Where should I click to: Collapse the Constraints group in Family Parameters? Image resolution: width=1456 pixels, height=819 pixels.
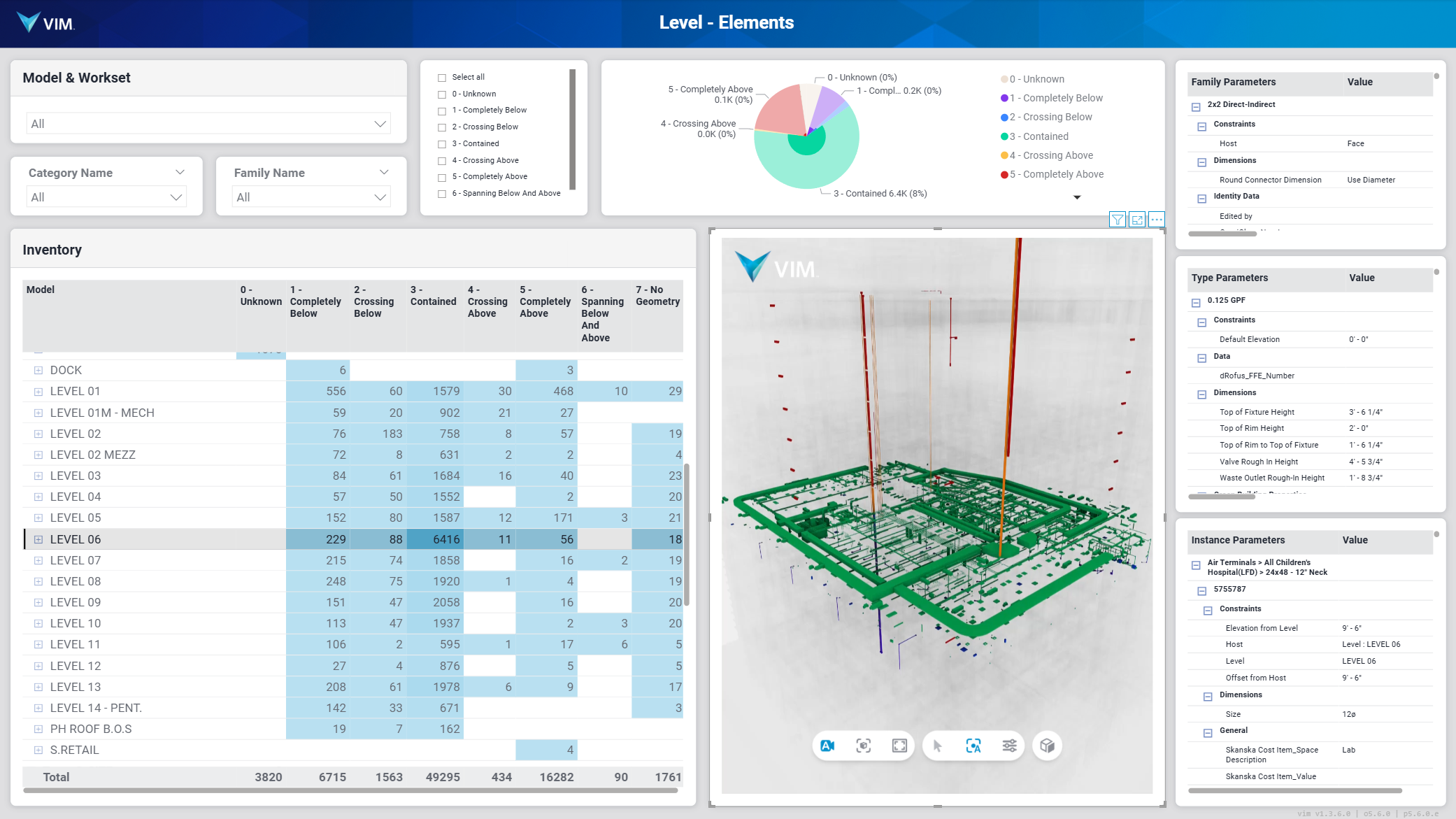tap(1201, 127)
